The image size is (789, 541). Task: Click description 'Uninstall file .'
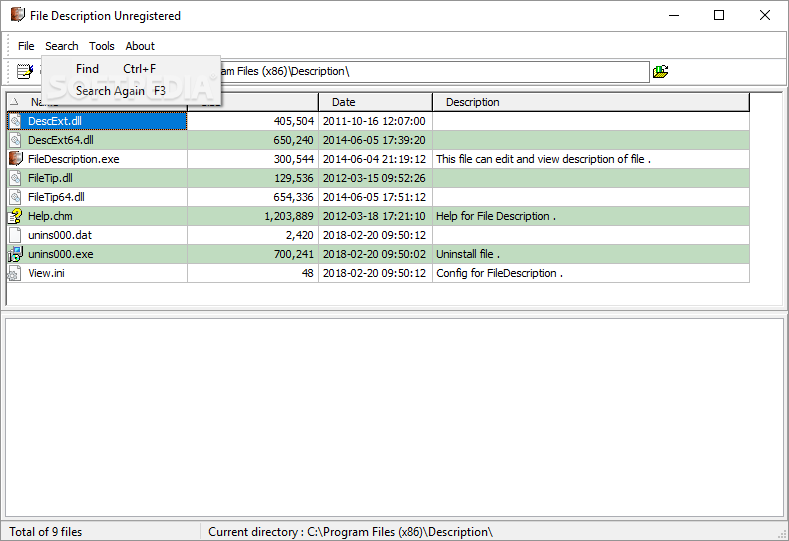coord(468,254)
